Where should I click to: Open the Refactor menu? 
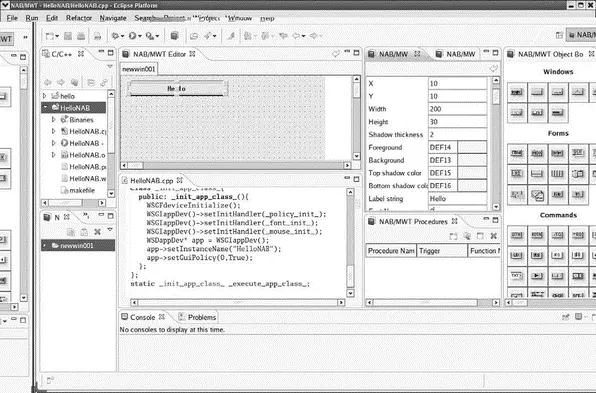[79, 18]
